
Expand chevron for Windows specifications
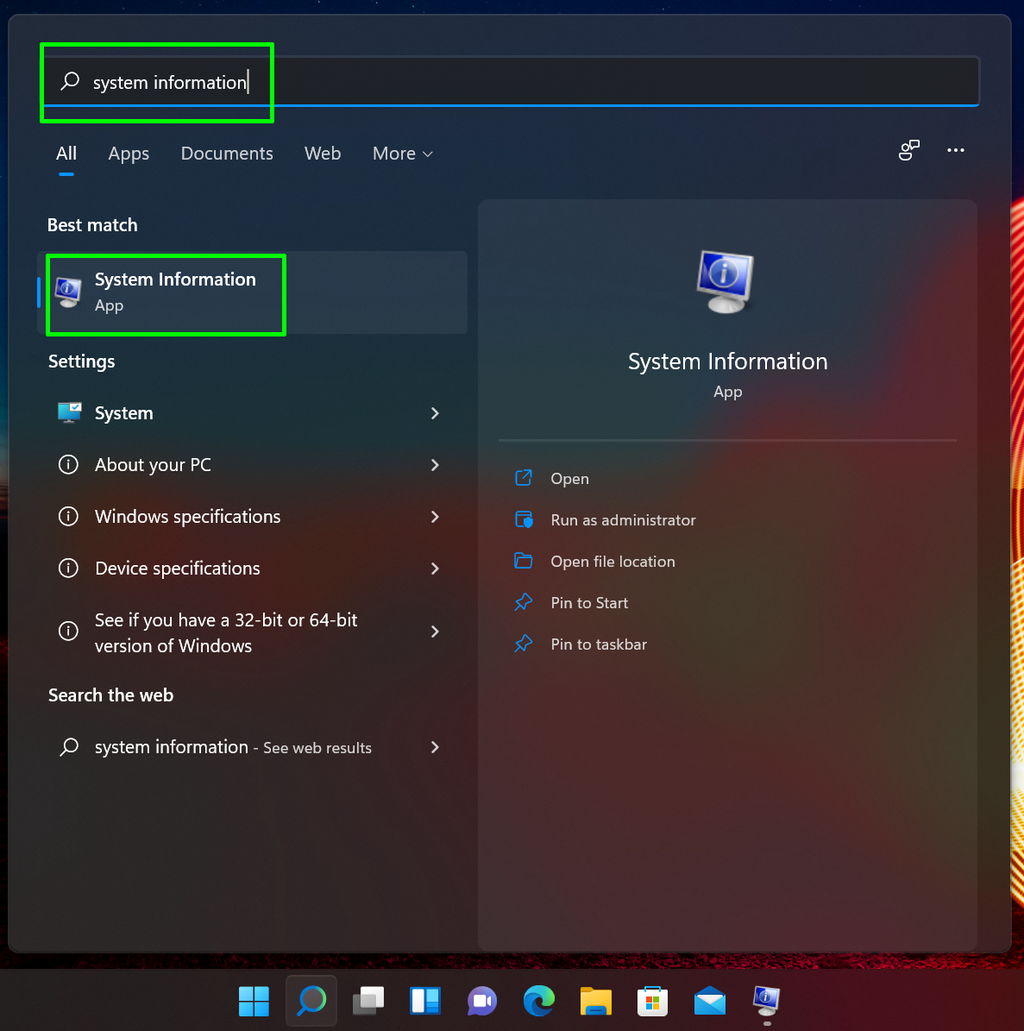(435, 517)
